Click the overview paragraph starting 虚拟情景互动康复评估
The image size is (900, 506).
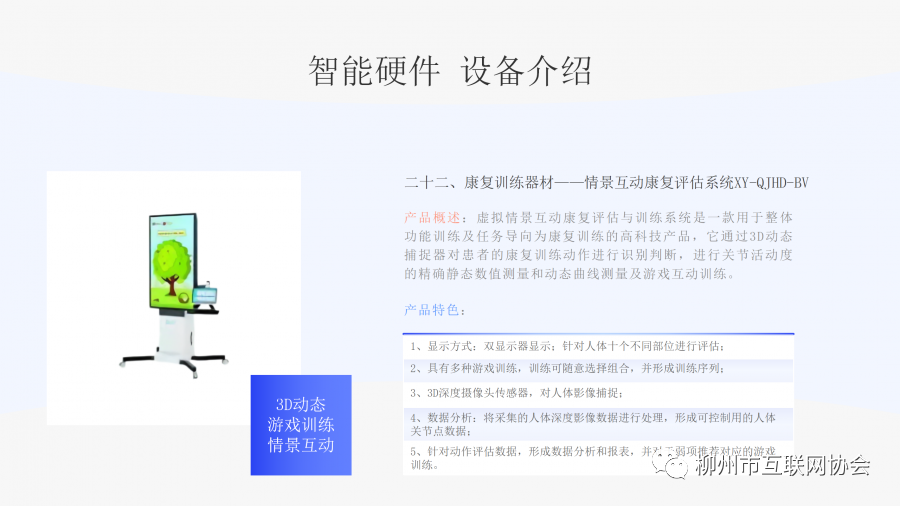(x=598, y=246)
